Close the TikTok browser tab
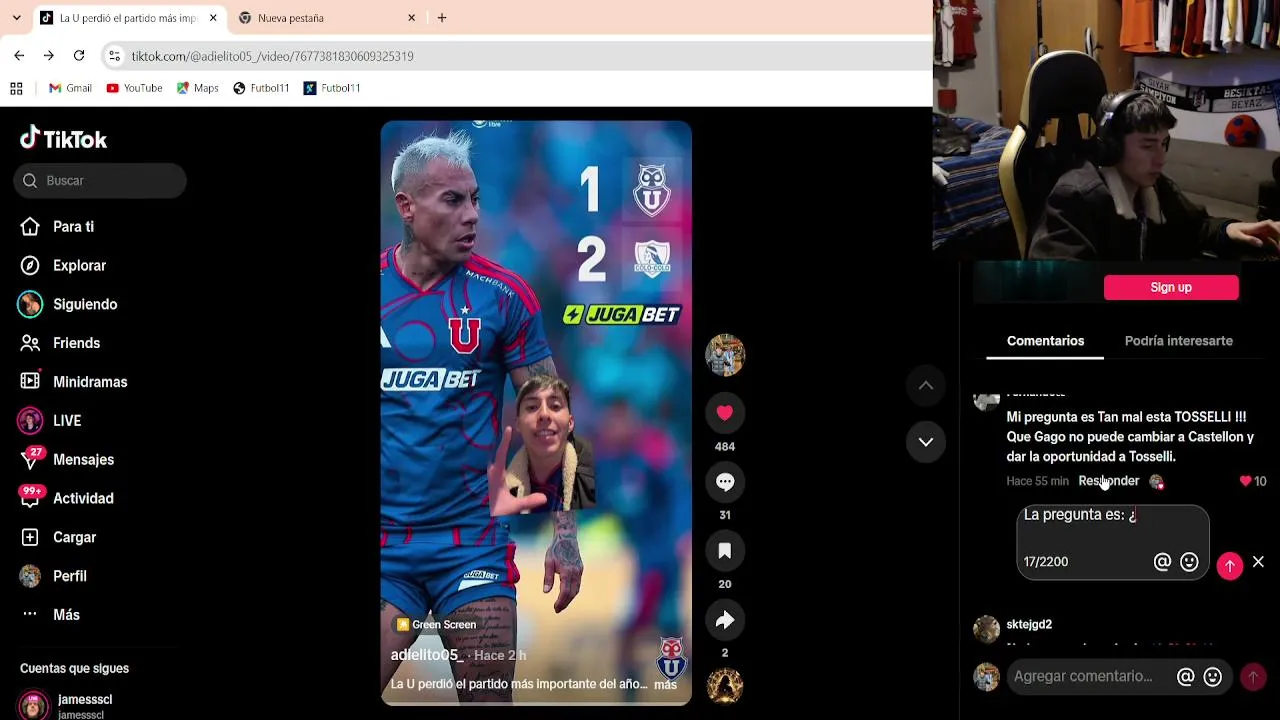Viewport: 1280px width, 720px height. pos(213,18)
